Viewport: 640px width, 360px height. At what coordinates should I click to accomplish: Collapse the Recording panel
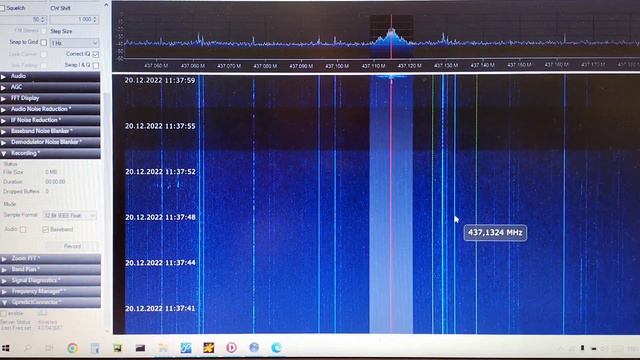click(50, 153)
